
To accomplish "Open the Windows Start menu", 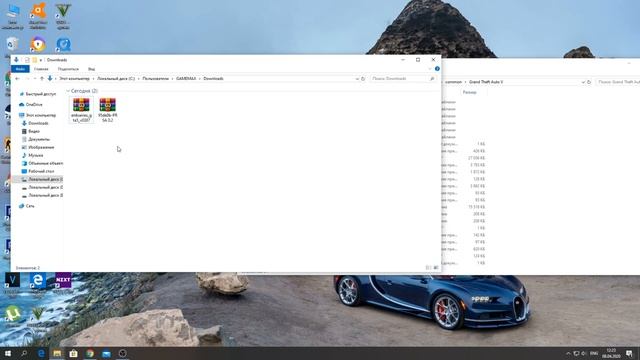I will point(8,353).
